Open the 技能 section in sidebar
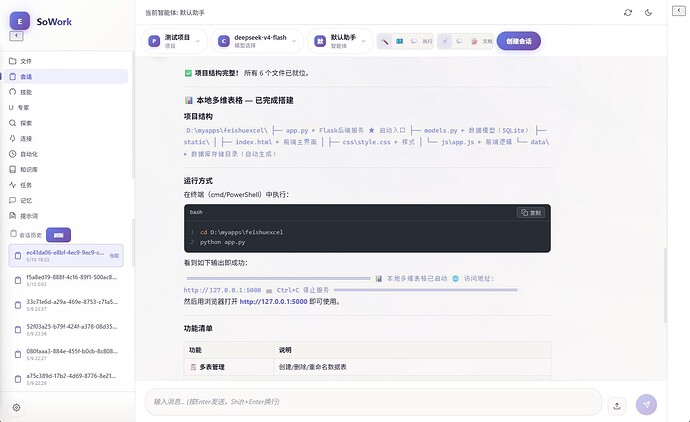690x422 pixels. 66,92
